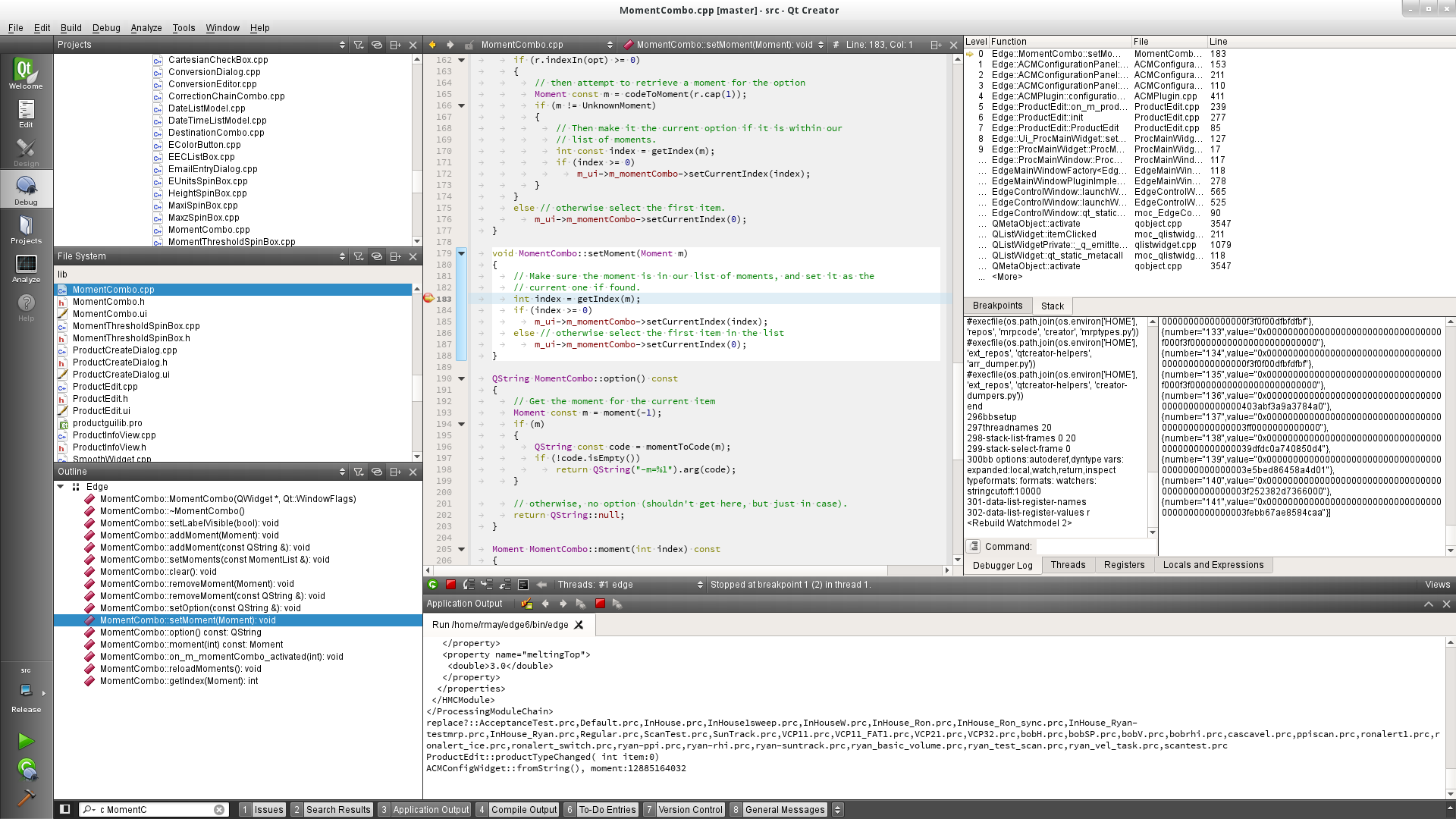The height and width of the screenshot is (819, 1456).
Task: Toggle the left sidebar visibility button
Action: click(65, 809)
